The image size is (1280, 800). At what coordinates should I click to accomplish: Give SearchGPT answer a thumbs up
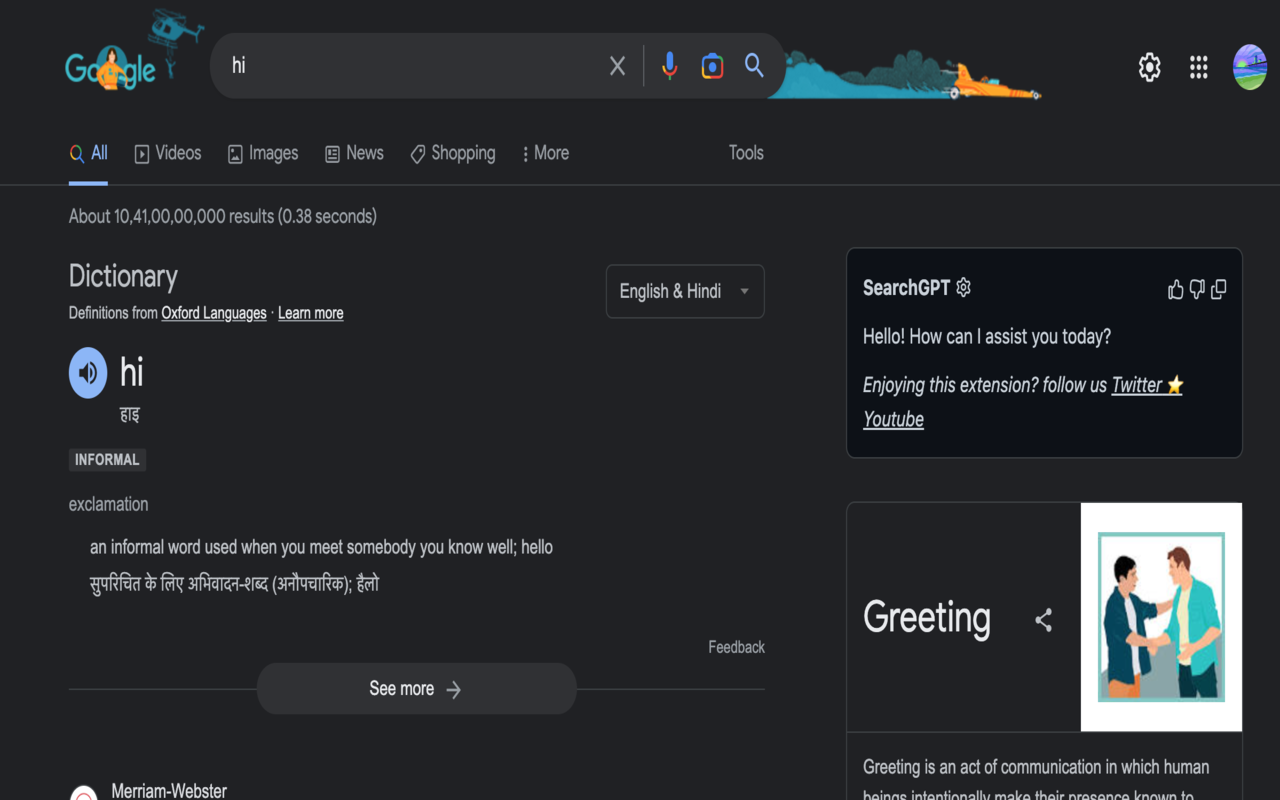(1175, 290)
